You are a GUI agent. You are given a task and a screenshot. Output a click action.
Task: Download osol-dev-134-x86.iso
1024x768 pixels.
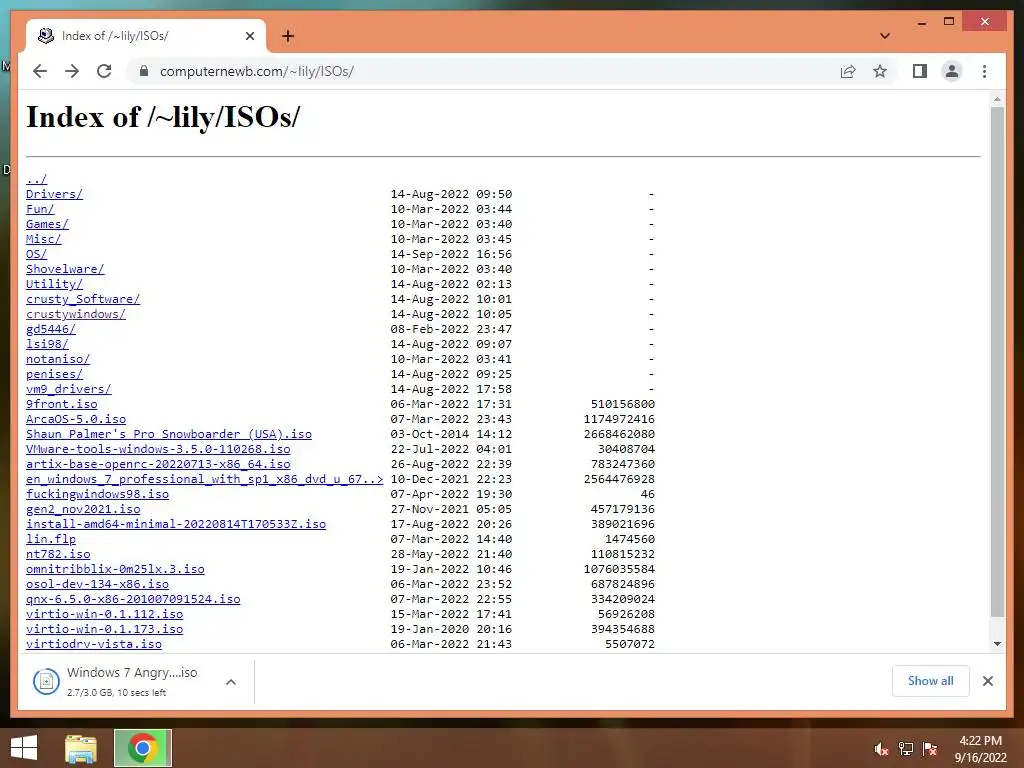click(97, 584)
